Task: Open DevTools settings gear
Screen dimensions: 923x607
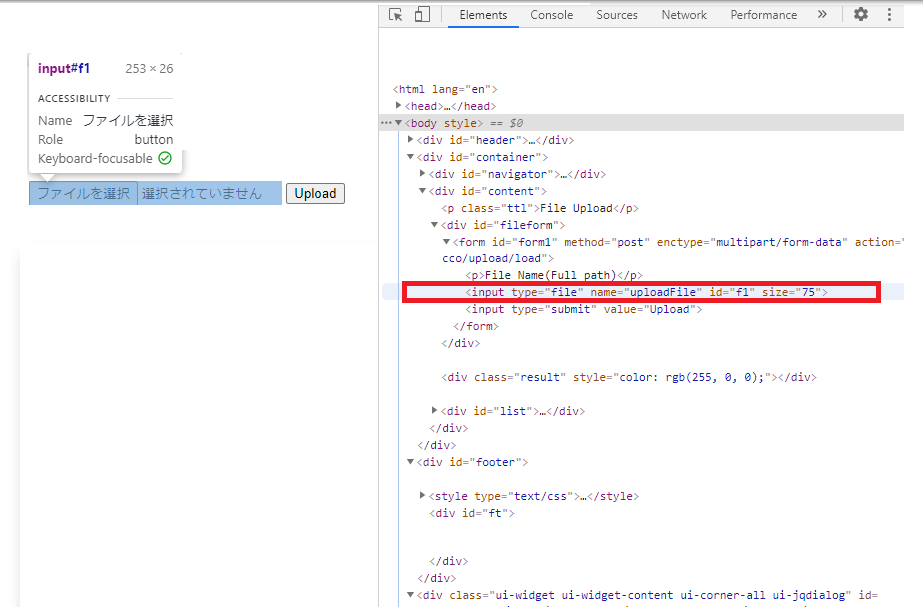Action: coord(861,14)
